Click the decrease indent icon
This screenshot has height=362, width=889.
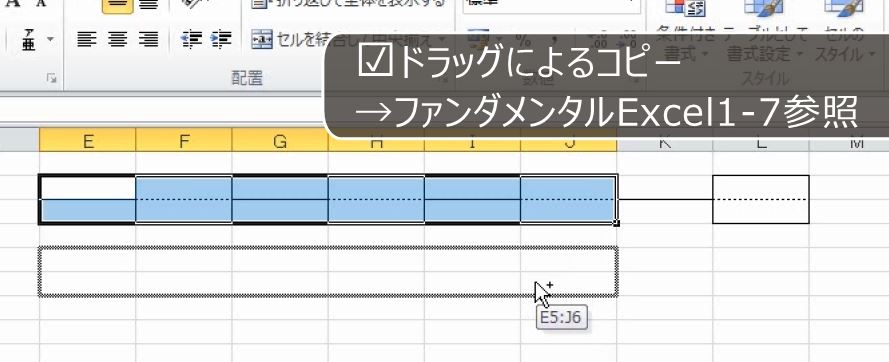point(191,39)
